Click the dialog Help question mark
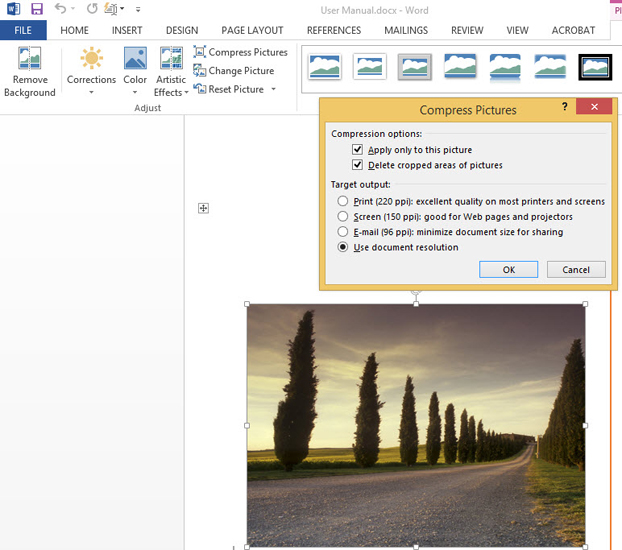 564,107
